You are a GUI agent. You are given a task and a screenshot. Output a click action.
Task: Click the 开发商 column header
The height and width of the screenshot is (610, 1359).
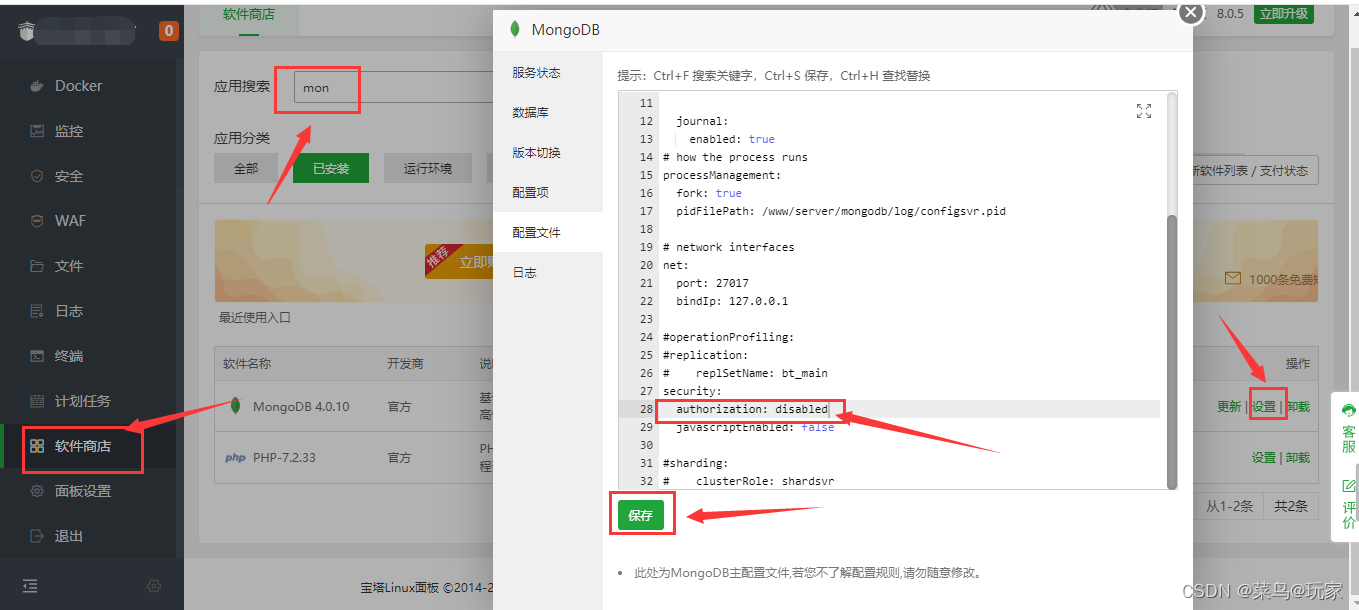pyautogui.click(x=405, y=363)
